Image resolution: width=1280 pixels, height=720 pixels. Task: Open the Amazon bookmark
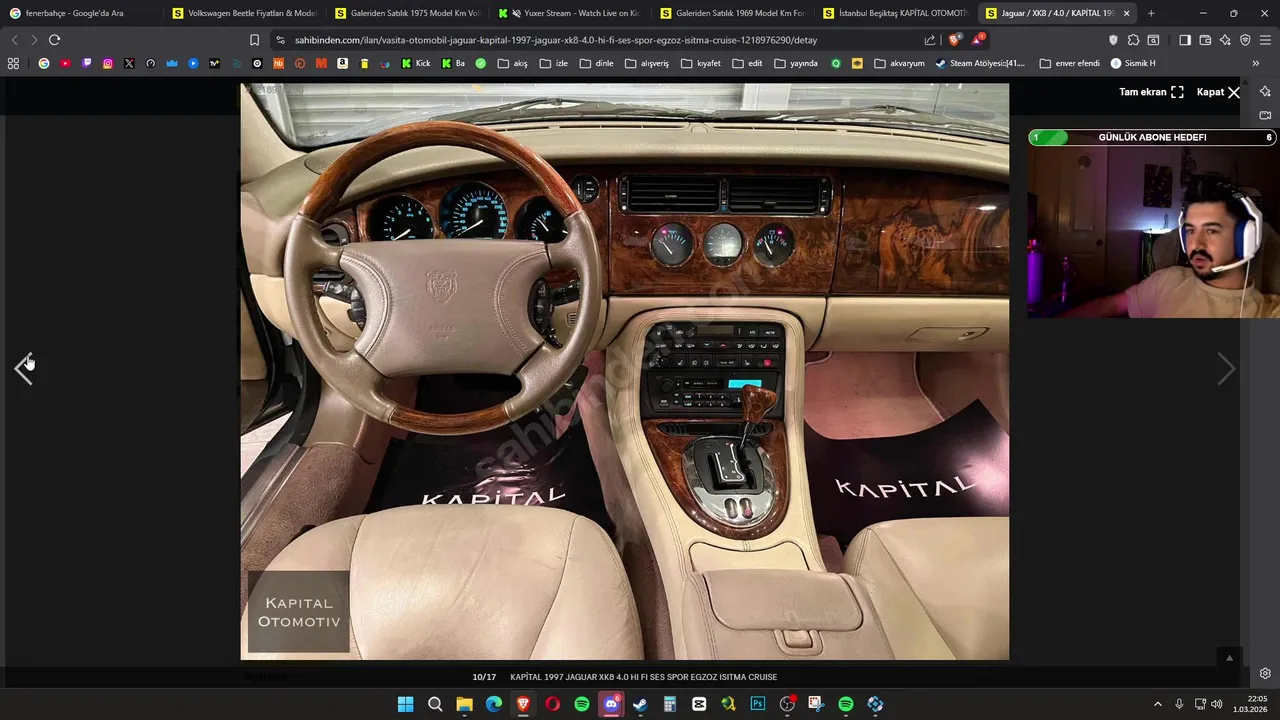tap(342, 63)
